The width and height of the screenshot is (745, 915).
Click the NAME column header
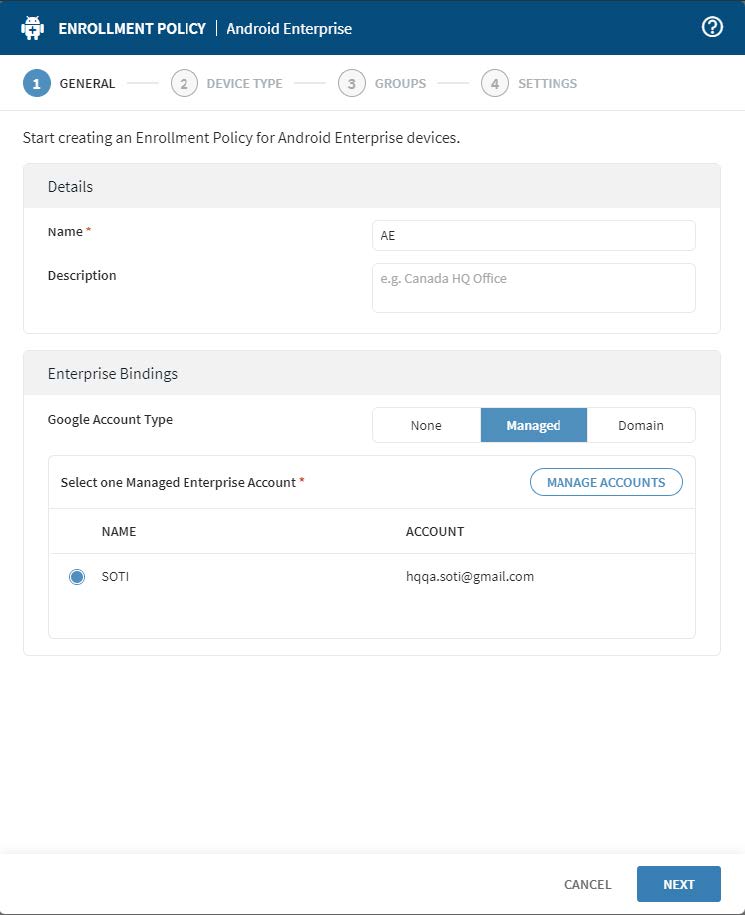119,532
